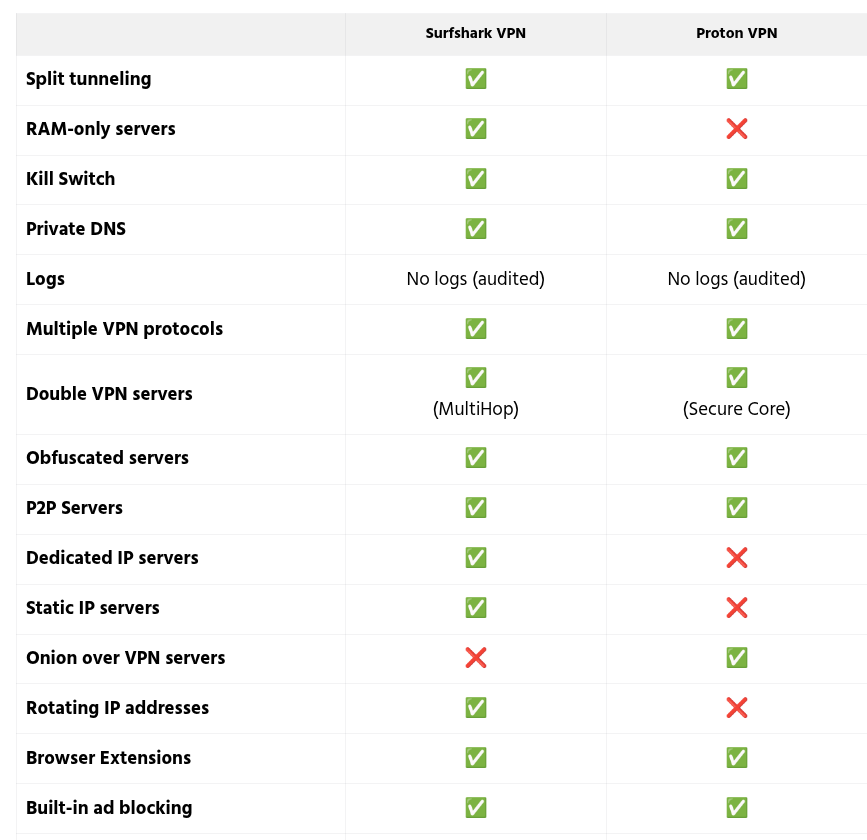
Task: Click Surfshark's Browser Extensions checkmark
Action: coord(476,758)
